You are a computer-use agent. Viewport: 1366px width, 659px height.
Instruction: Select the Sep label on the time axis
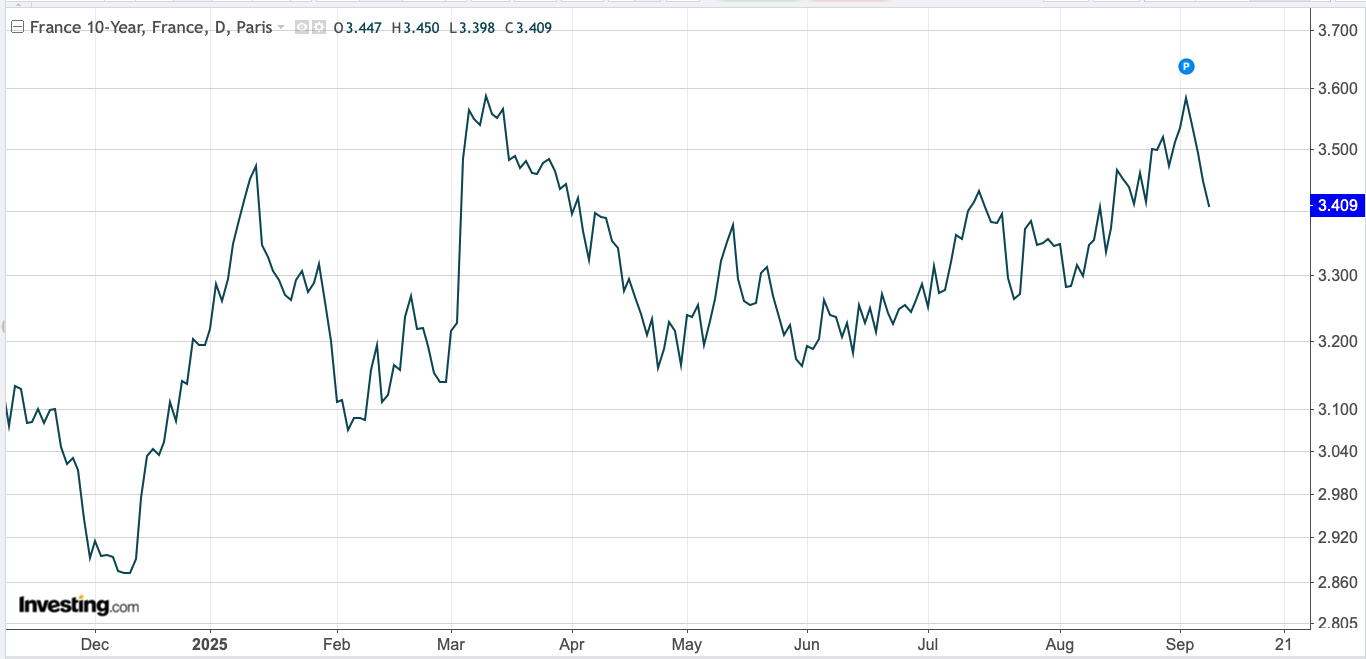click(x=1180, y=644)
